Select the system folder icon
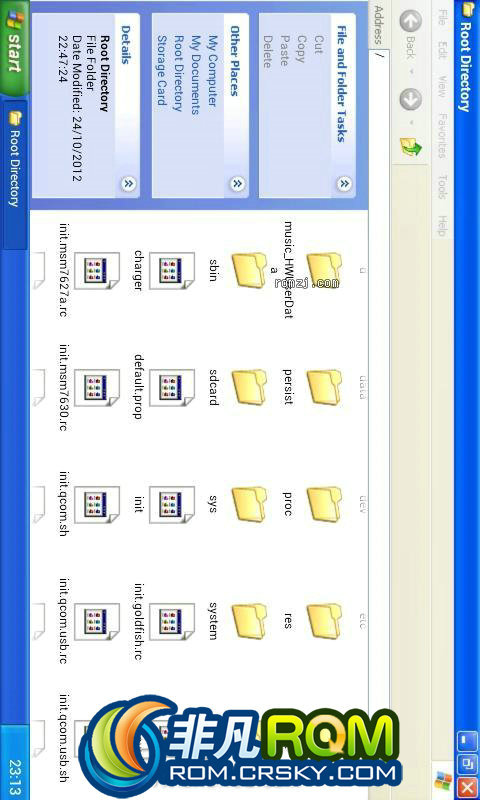 pos(249,622)
